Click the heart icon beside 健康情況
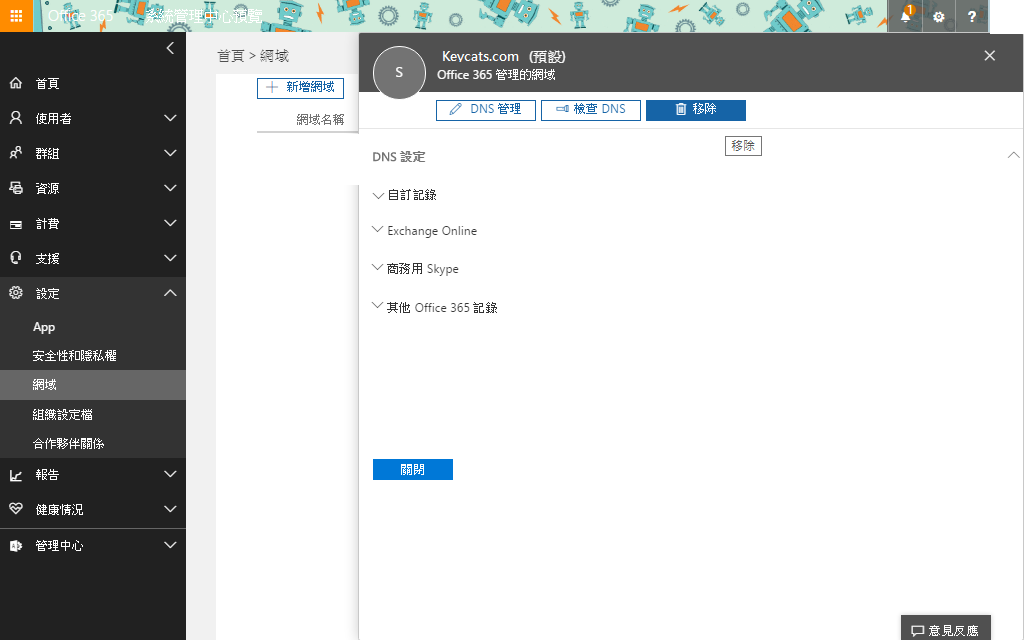The width and height of the screenshot is (1024, 640). (16, 509)
